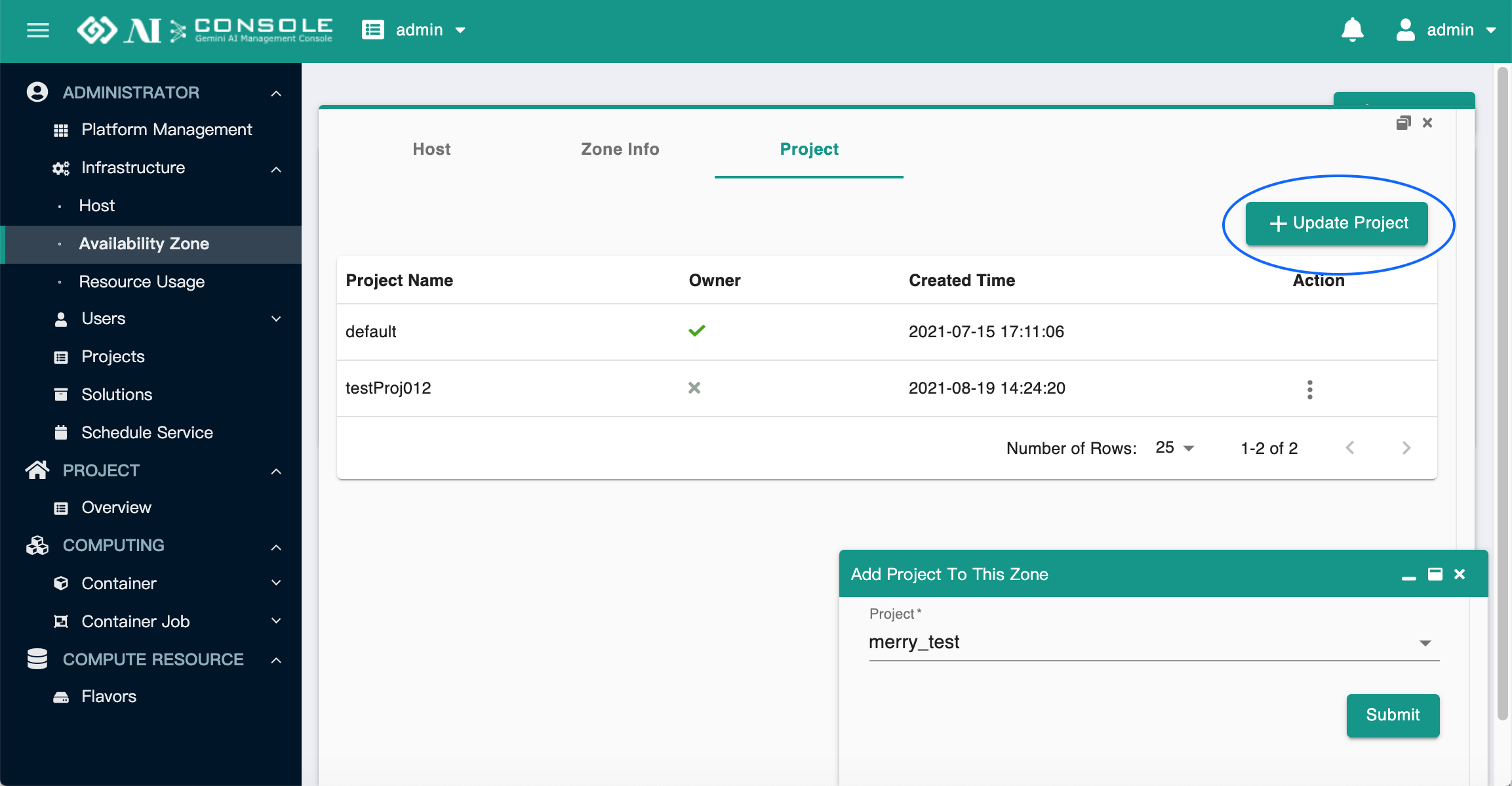The image size is (1512, 786).
Task: Open the Project select dropdown merry_test
Action: click(1154, 642)
